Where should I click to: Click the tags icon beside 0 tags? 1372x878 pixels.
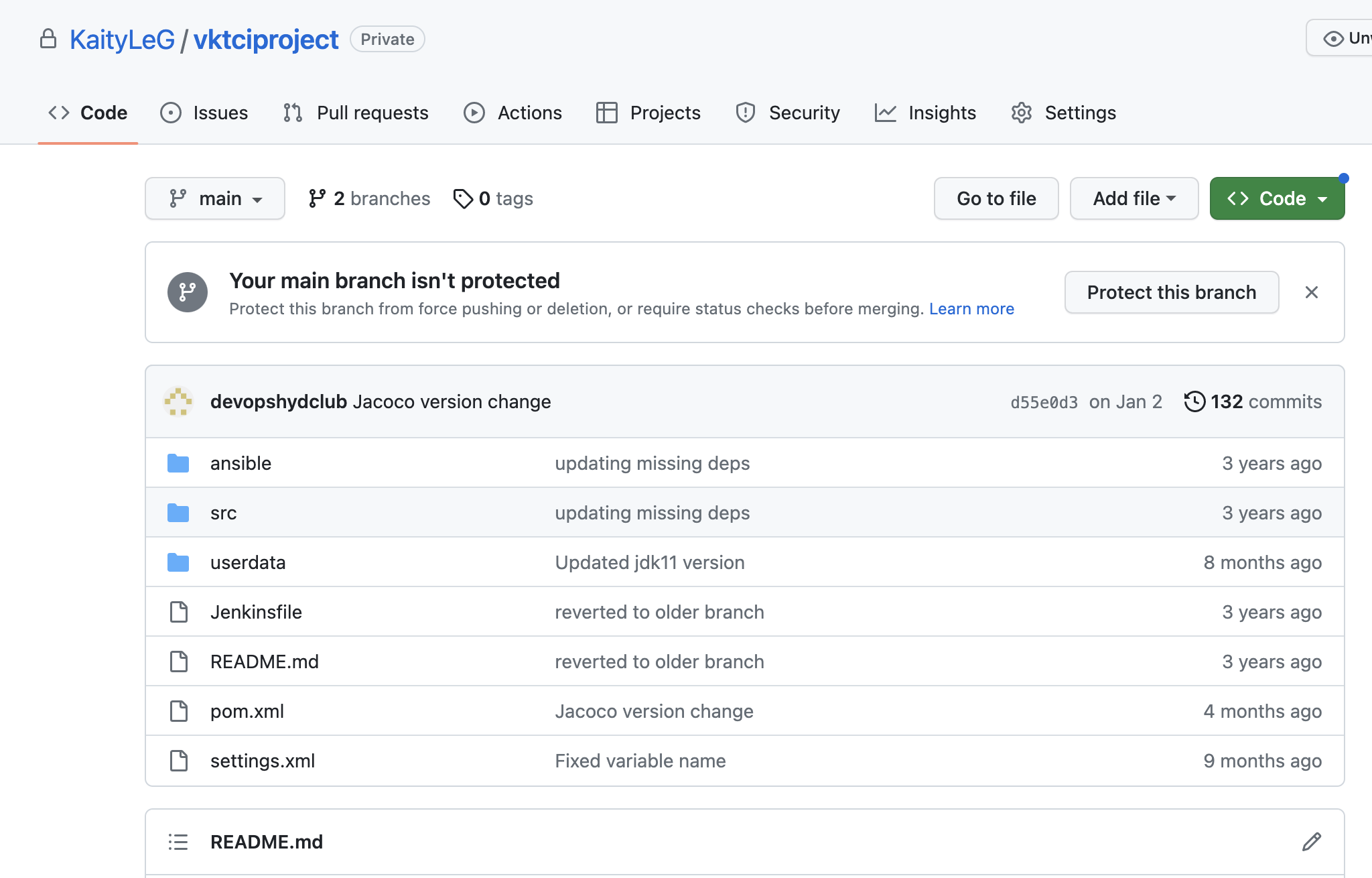(x=463, y=198)
